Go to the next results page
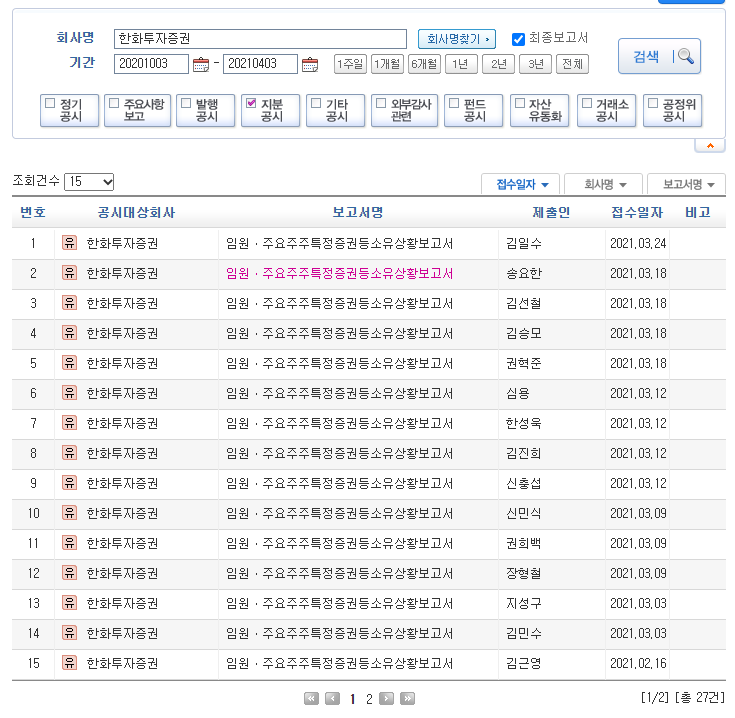 [x=386, y=699]
